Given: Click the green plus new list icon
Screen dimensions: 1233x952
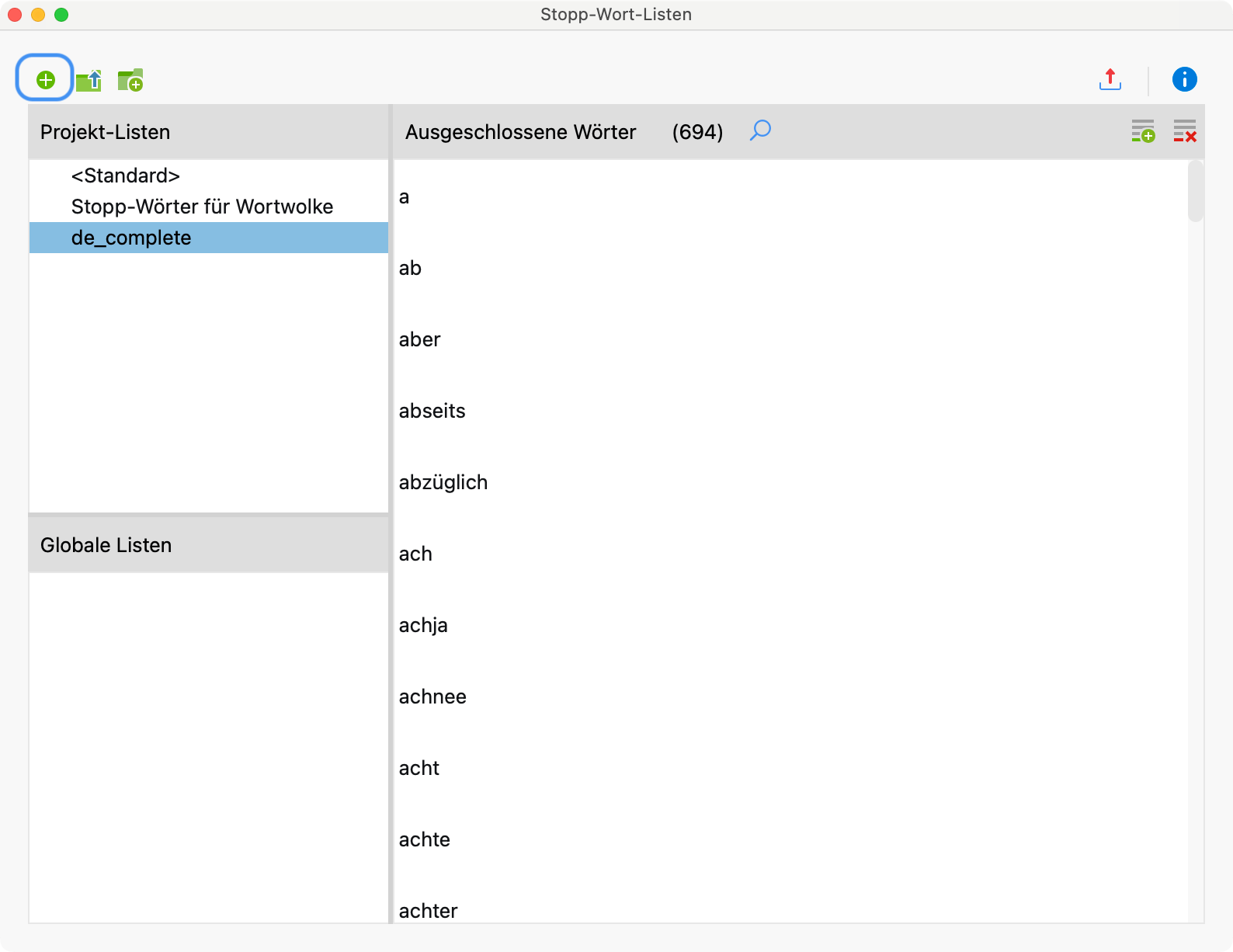Looking at the screenshot, I should click(46, 79).
